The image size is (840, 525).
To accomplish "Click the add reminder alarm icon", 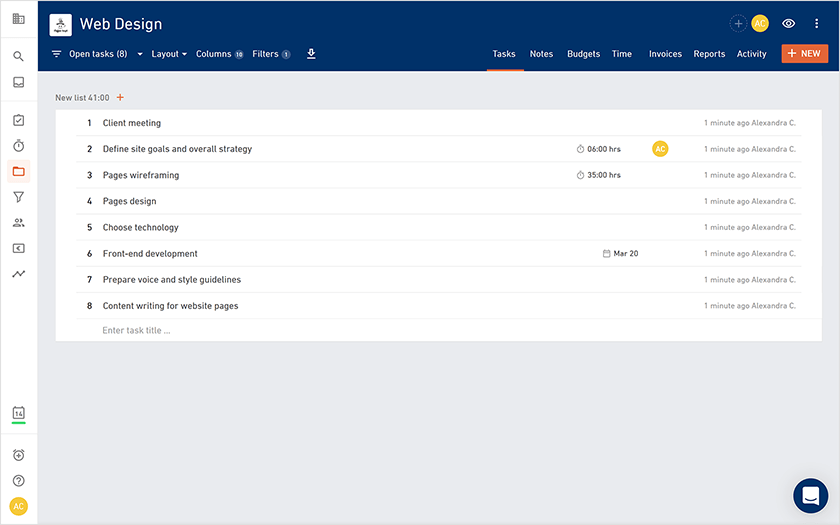I will click(18, 455).
